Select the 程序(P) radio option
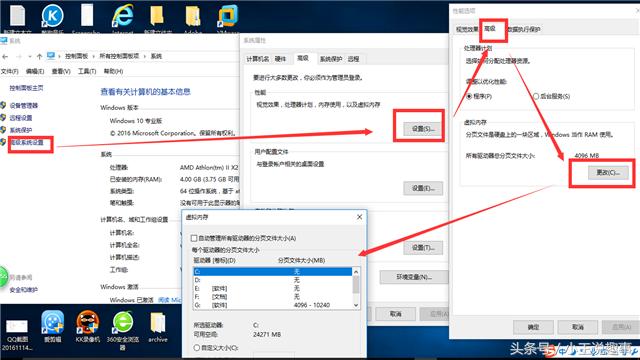Viewport: 640px width, 360px height. [469, 96]
